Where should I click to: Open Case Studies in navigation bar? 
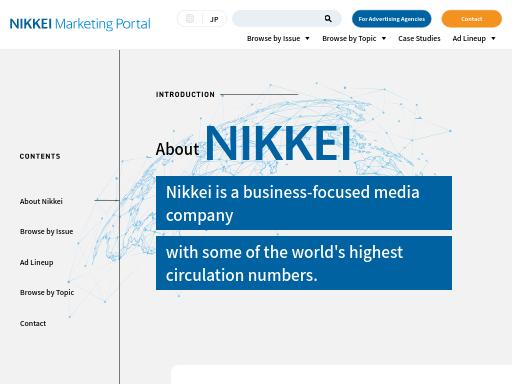click(419, 39)
